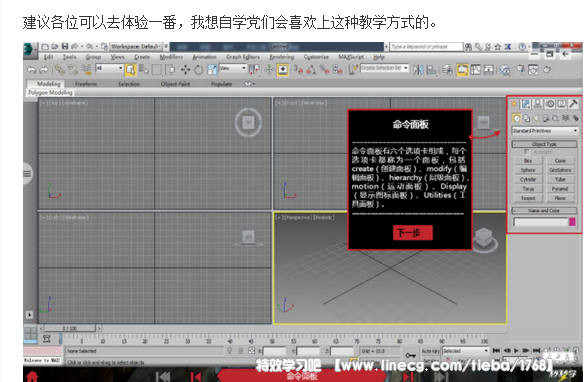Open Curve Editor icon
This screenshot has width=587, height=382.
pyautogui.click(x=476, y=70)
